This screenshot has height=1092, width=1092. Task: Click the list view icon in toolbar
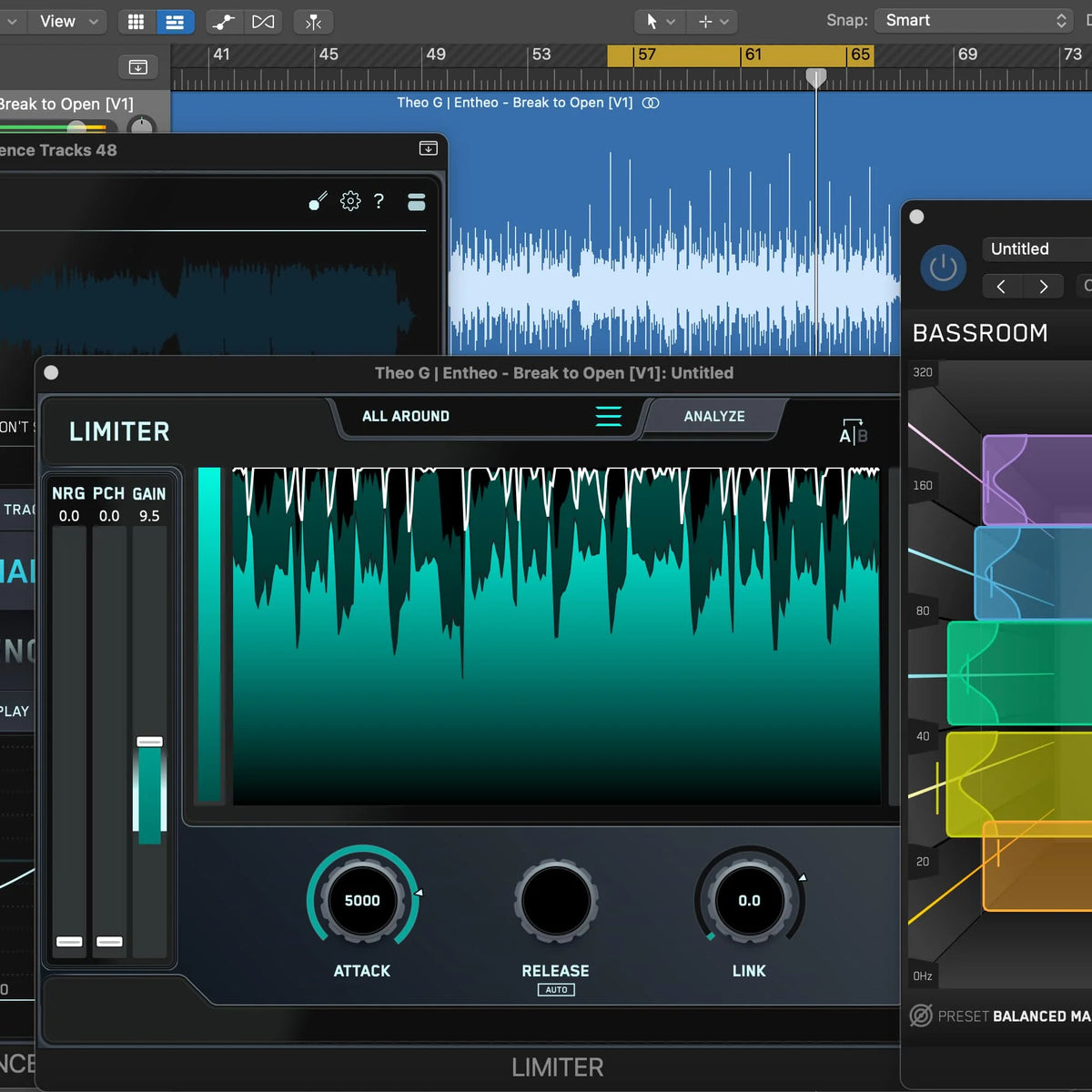click(x=175, y=22)
